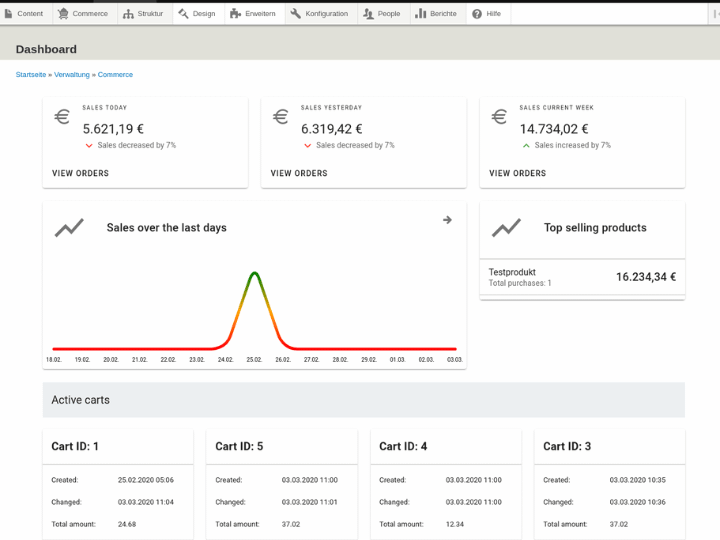The image size is (720, 540).
Task: Click changed time 03.03.2020 10:36 in Cart 3
Action: pyautogui.click(x=637, y=502)
